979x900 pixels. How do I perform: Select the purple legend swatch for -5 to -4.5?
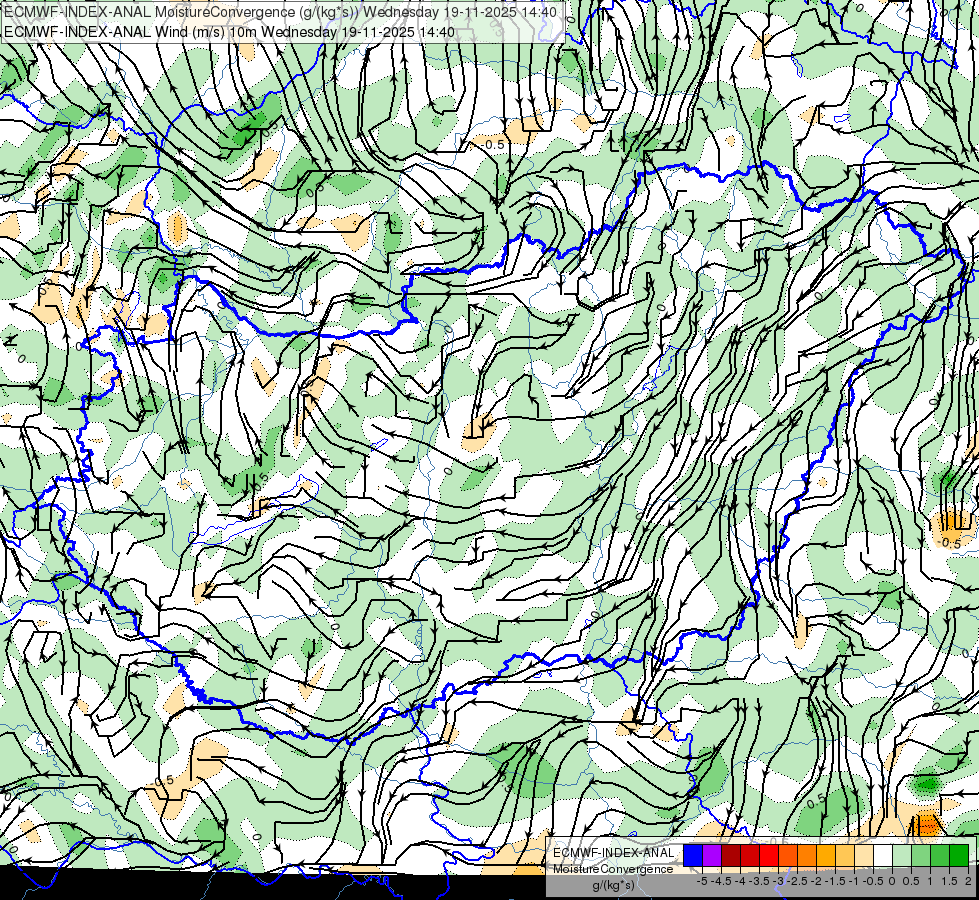point(712,855)
